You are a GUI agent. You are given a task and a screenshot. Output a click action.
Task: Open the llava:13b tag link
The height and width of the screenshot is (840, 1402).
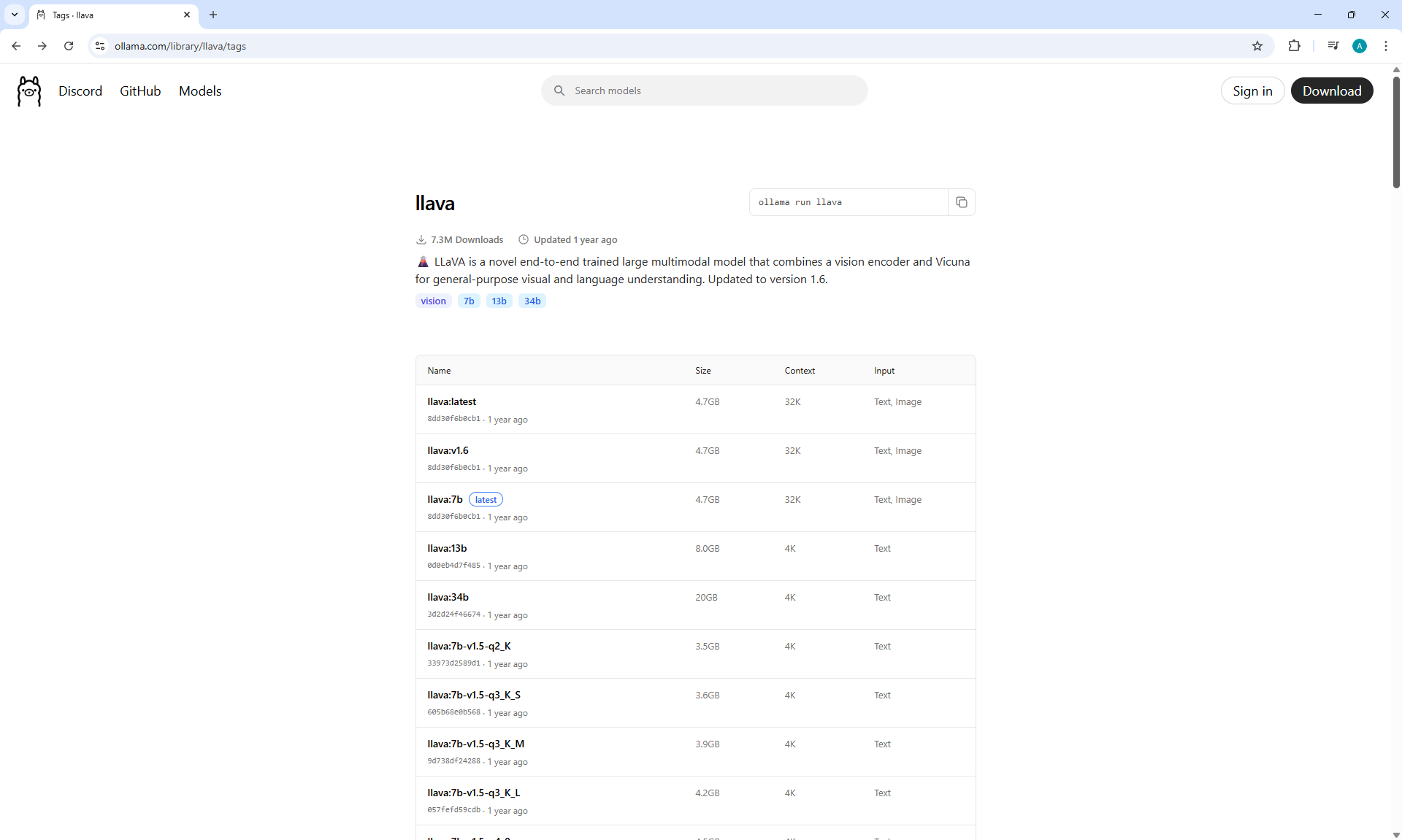[447, 549]
